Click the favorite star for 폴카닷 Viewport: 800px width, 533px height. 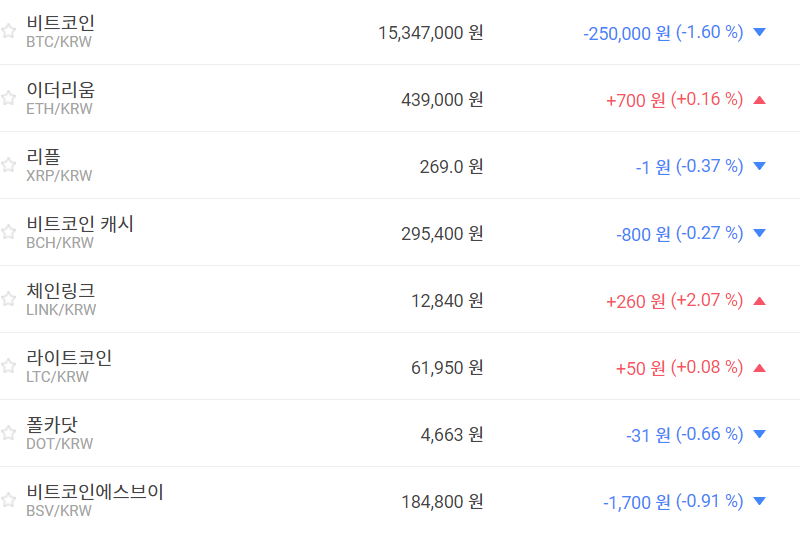(x=9, y=433)
